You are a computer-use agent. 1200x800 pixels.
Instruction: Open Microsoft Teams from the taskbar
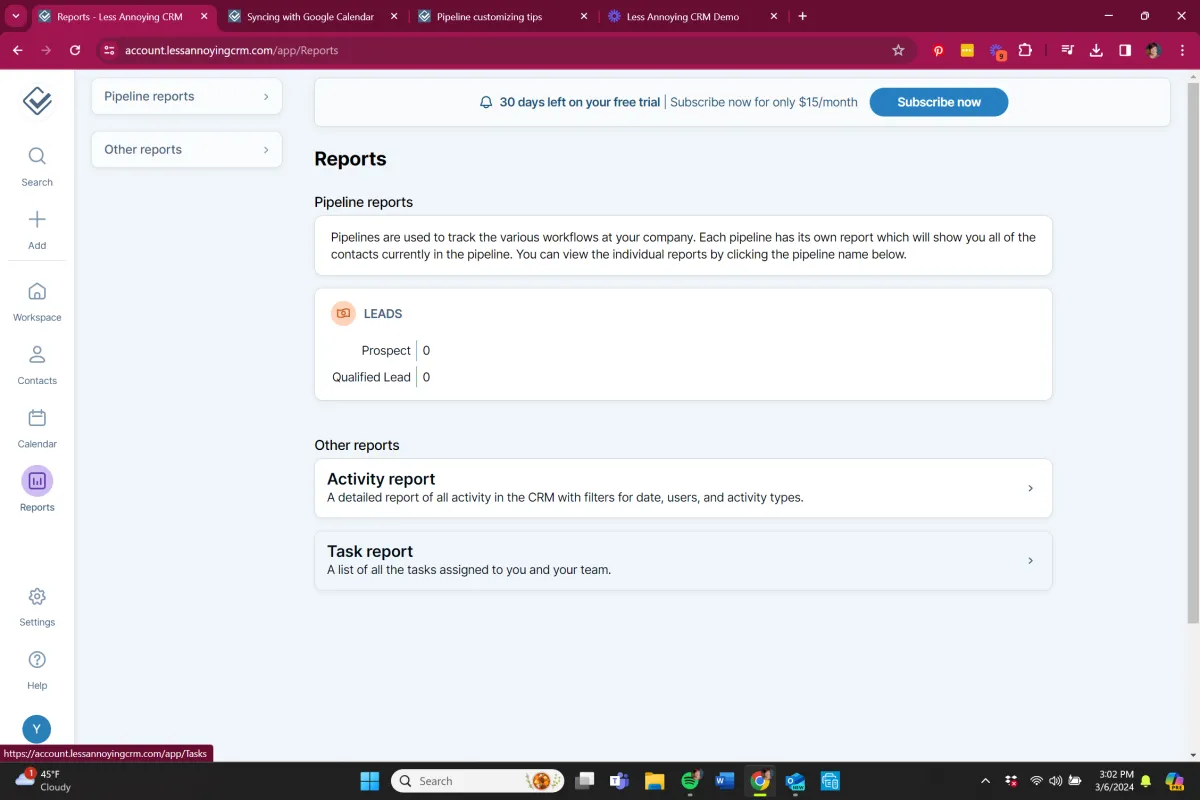click(619, 781)
